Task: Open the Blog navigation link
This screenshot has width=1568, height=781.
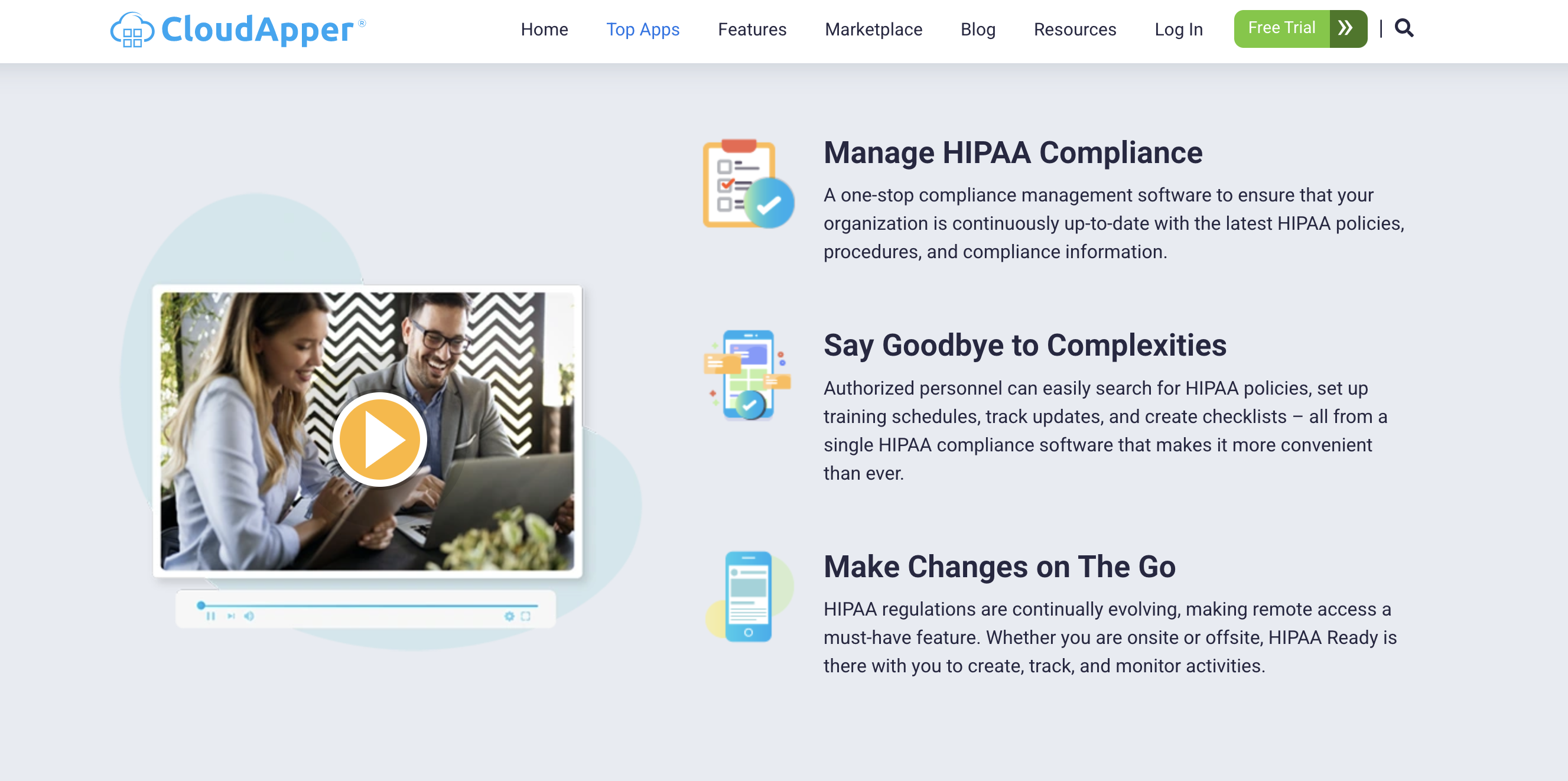Action: pos(978,29)
